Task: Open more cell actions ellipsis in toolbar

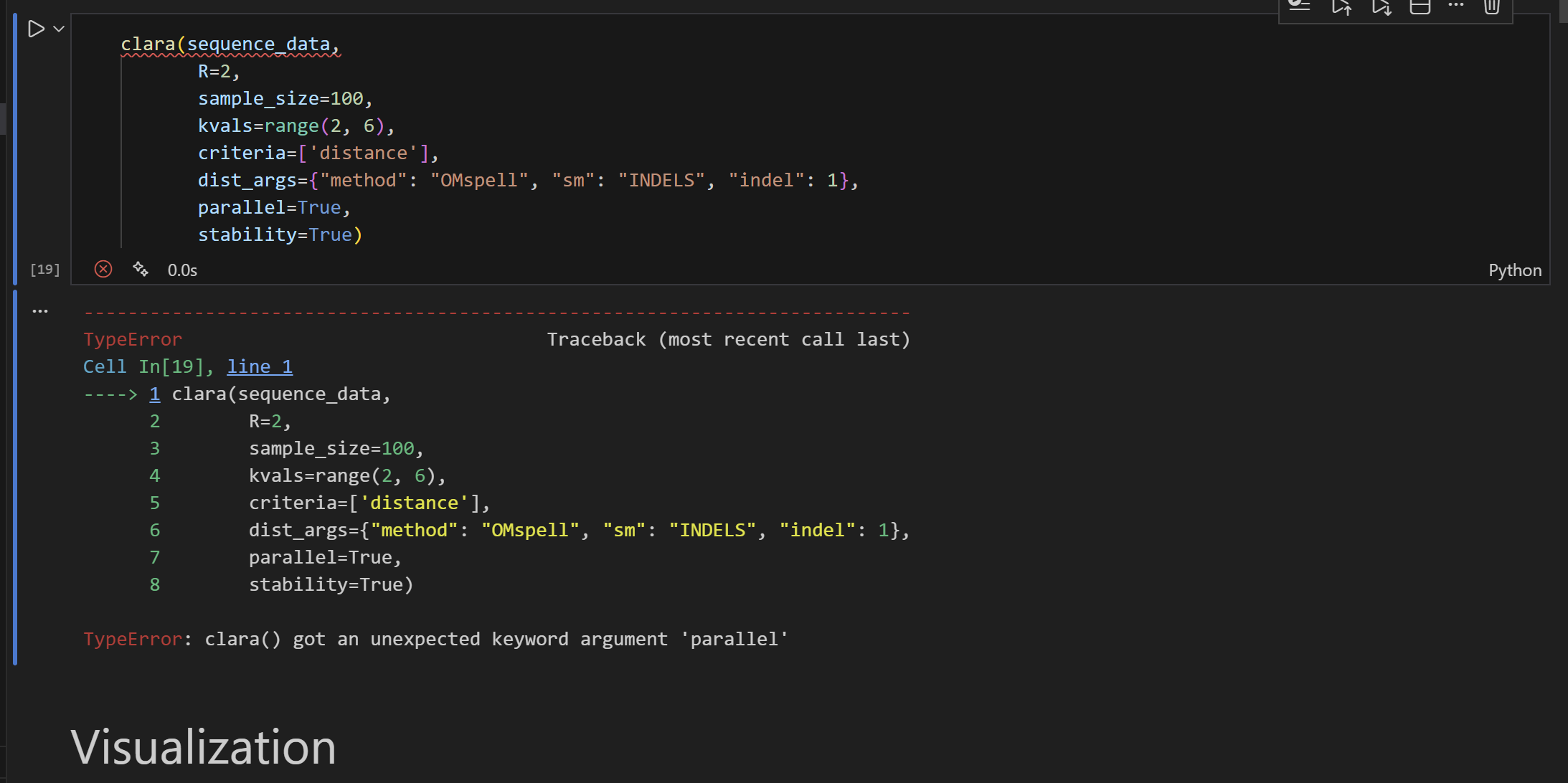Action: tap(1455, 6)
